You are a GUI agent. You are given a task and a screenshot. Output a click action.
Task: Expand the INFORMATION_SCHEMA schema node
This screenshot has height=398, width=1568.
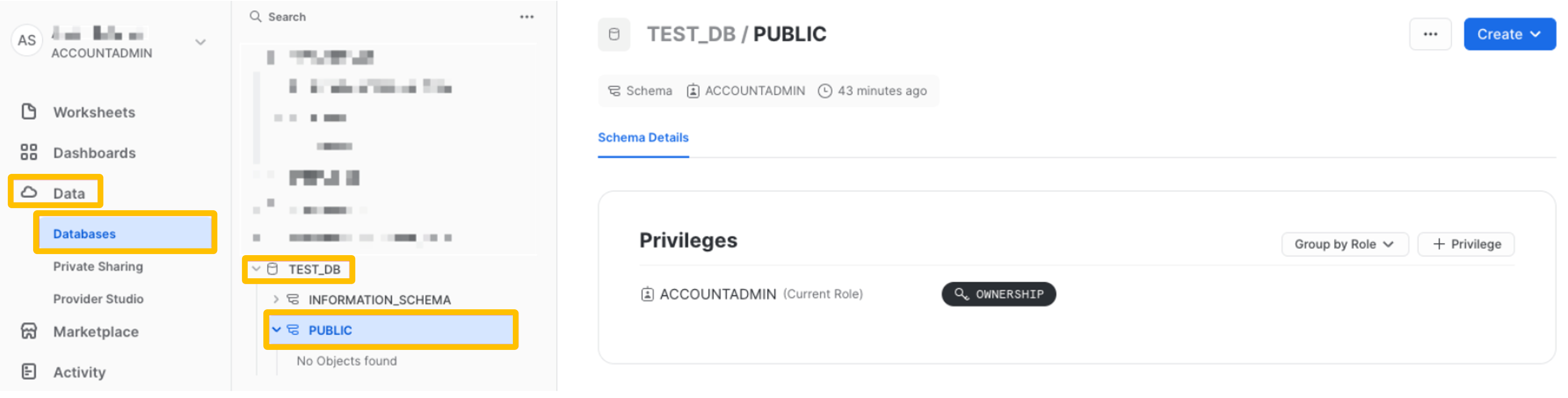276,299
